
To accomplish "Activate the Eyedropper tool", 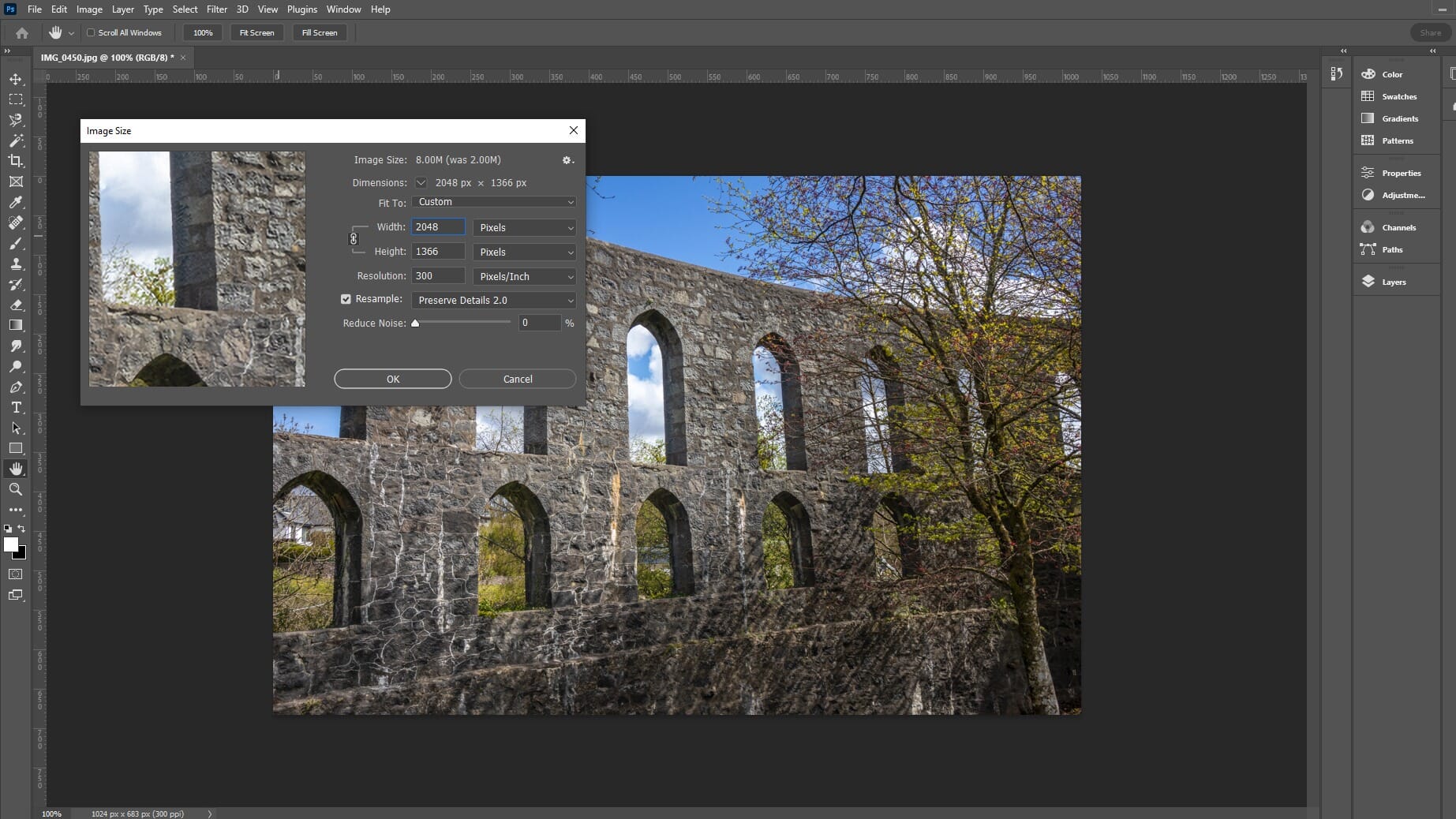I will click(16, 203).
